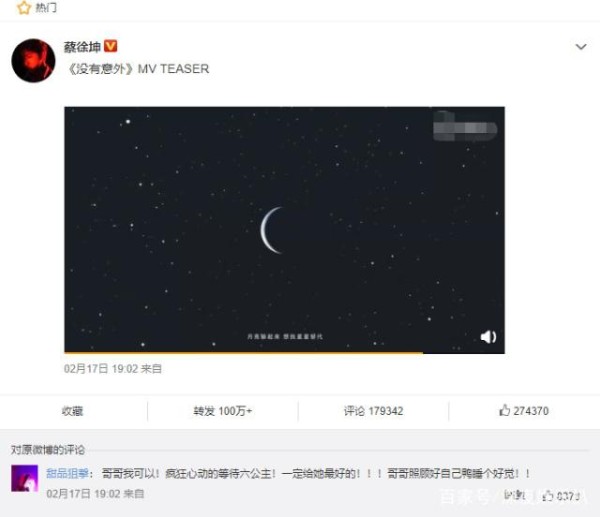Like the post with thumbs-up 274370
600x517 pixels.
(x=523, y=411)
